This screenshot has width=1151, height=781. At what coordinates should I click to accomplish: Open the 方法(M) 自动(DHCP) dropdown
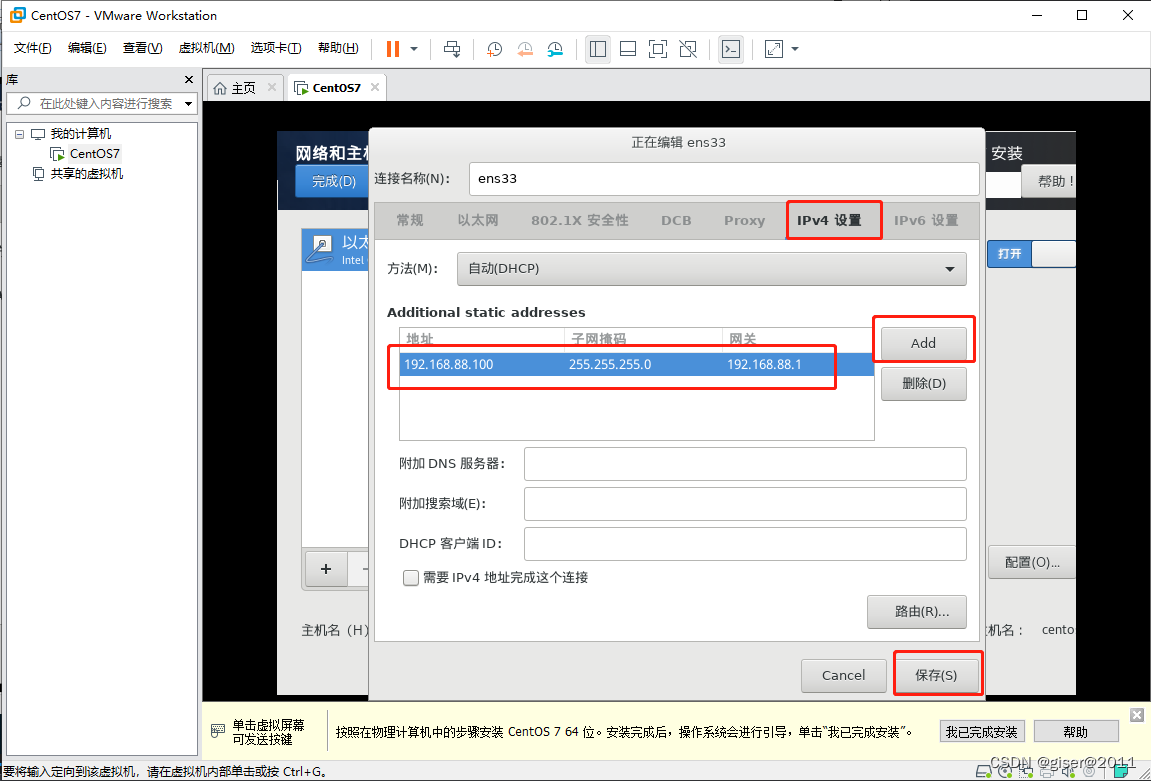click(711, 269)
